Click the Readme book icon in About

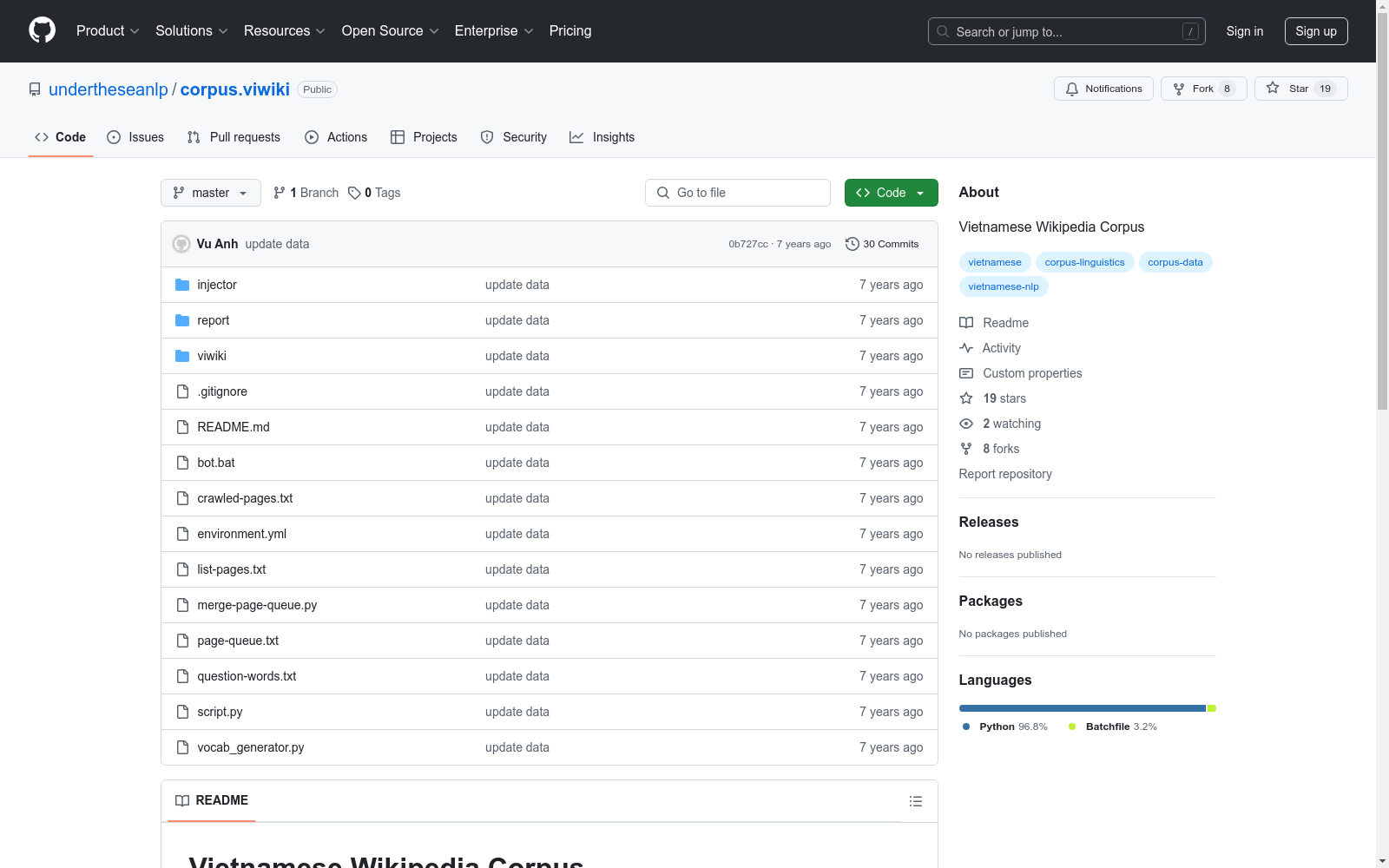point(966,323)
